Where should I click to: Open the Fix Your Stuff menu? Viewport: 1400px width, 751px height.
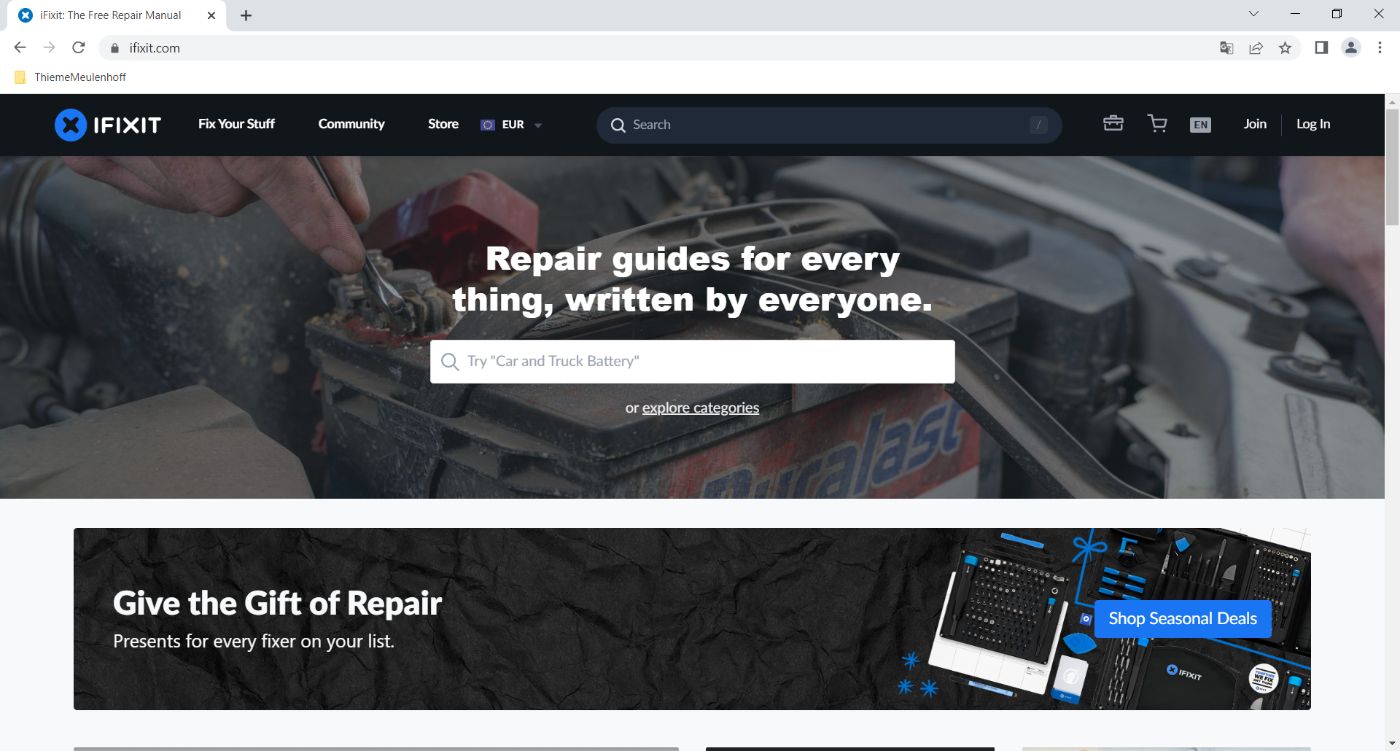(236, 124)
